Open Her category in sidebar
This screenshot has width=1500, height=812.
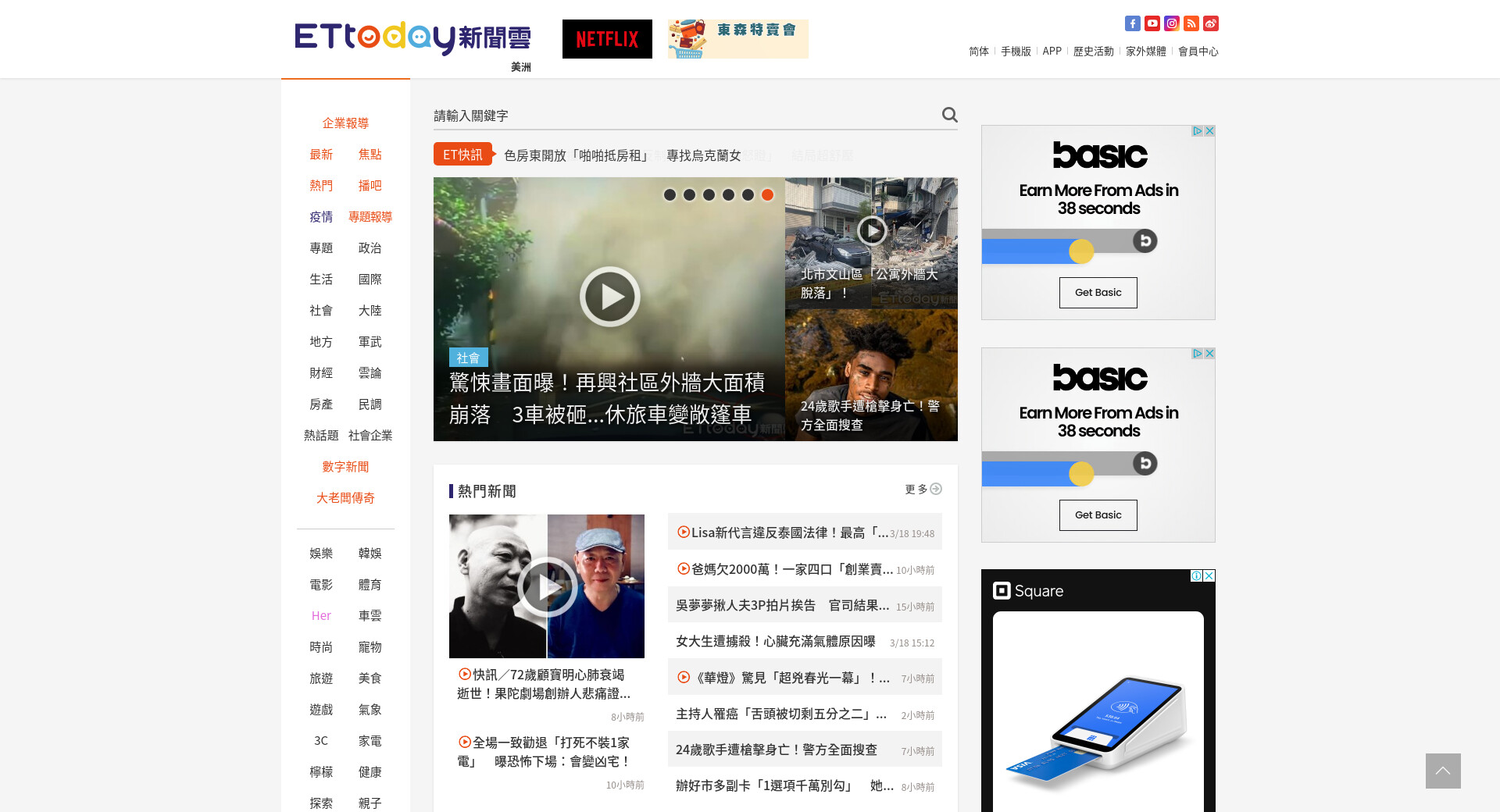(321, 616)
